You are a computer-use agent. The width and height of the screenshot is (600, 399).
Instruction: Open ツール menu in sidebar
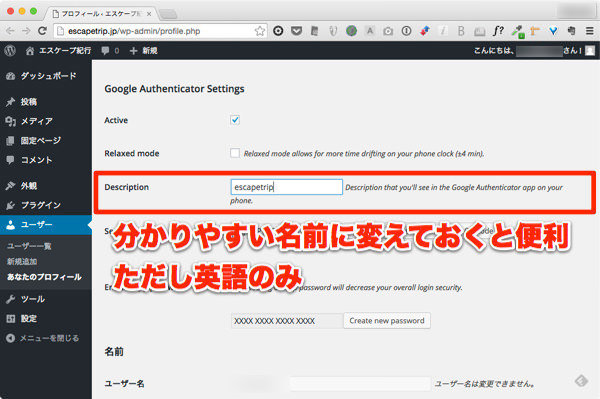(46, 299)
